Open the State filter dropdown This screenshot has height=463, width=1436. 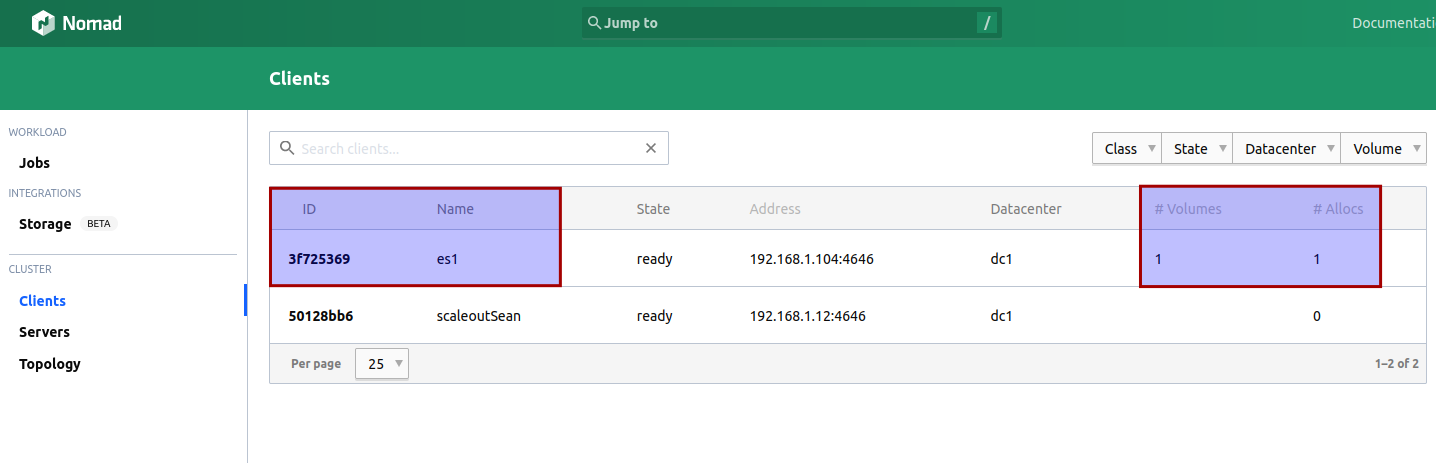point(1196,148)
